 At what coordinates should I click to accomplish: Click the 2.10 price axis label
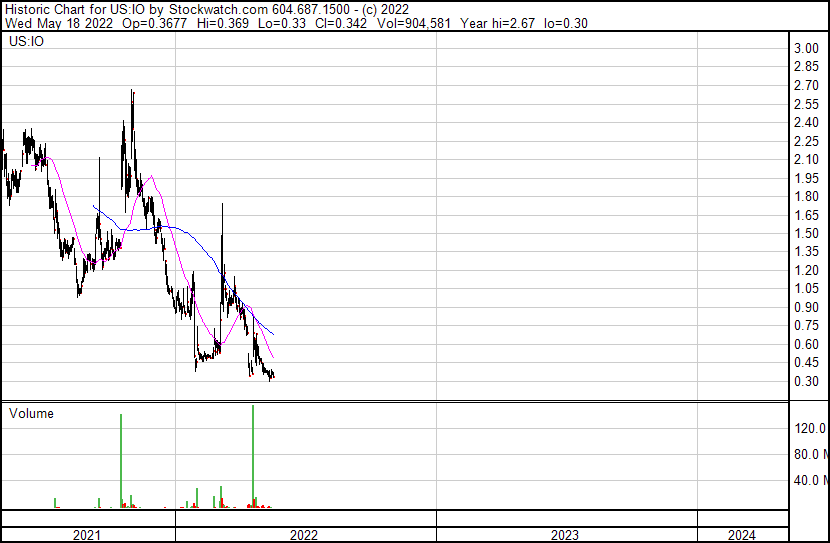(x=807, y=159)
